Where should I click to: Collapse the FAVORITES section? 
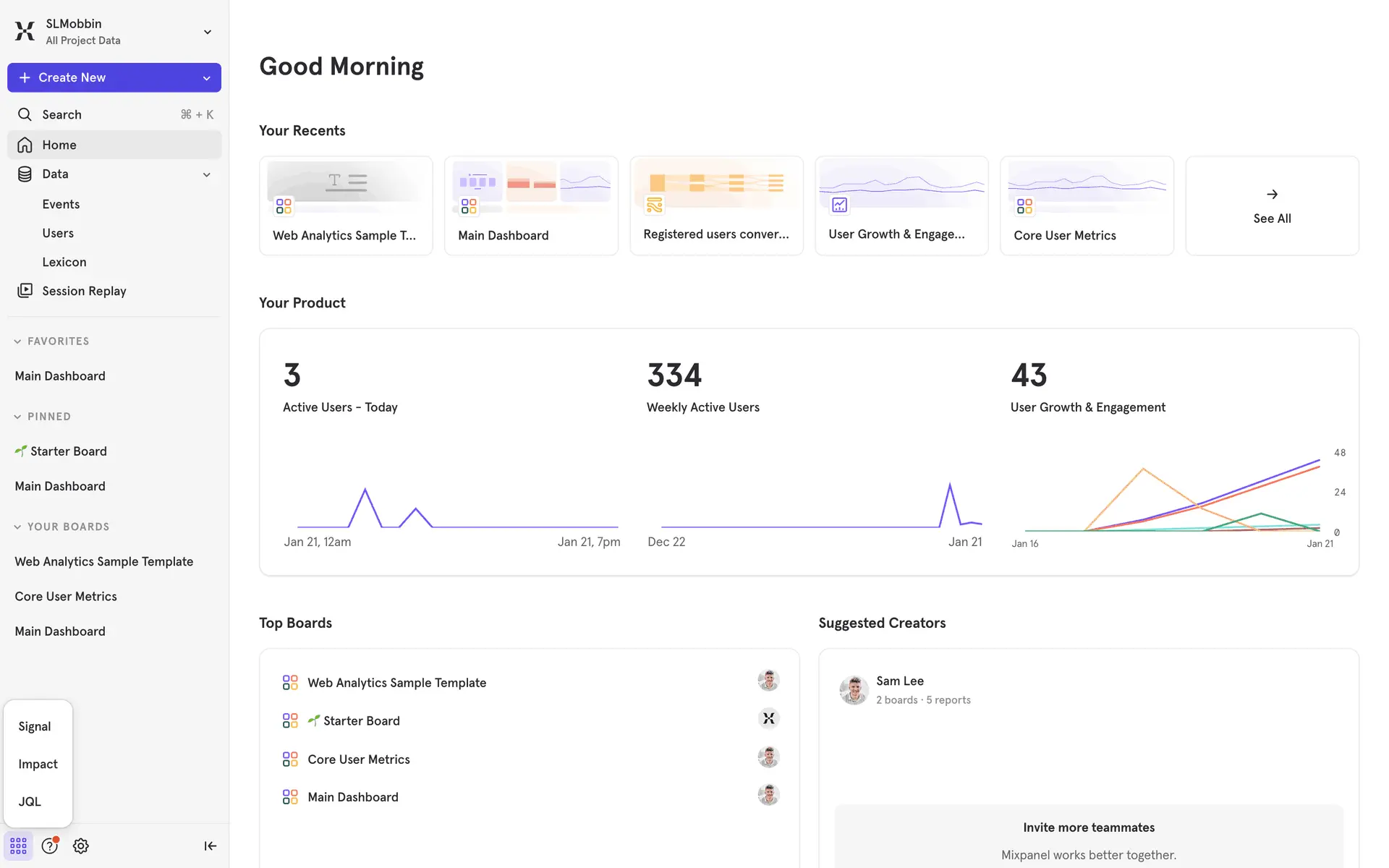click(x=17, y=341)
